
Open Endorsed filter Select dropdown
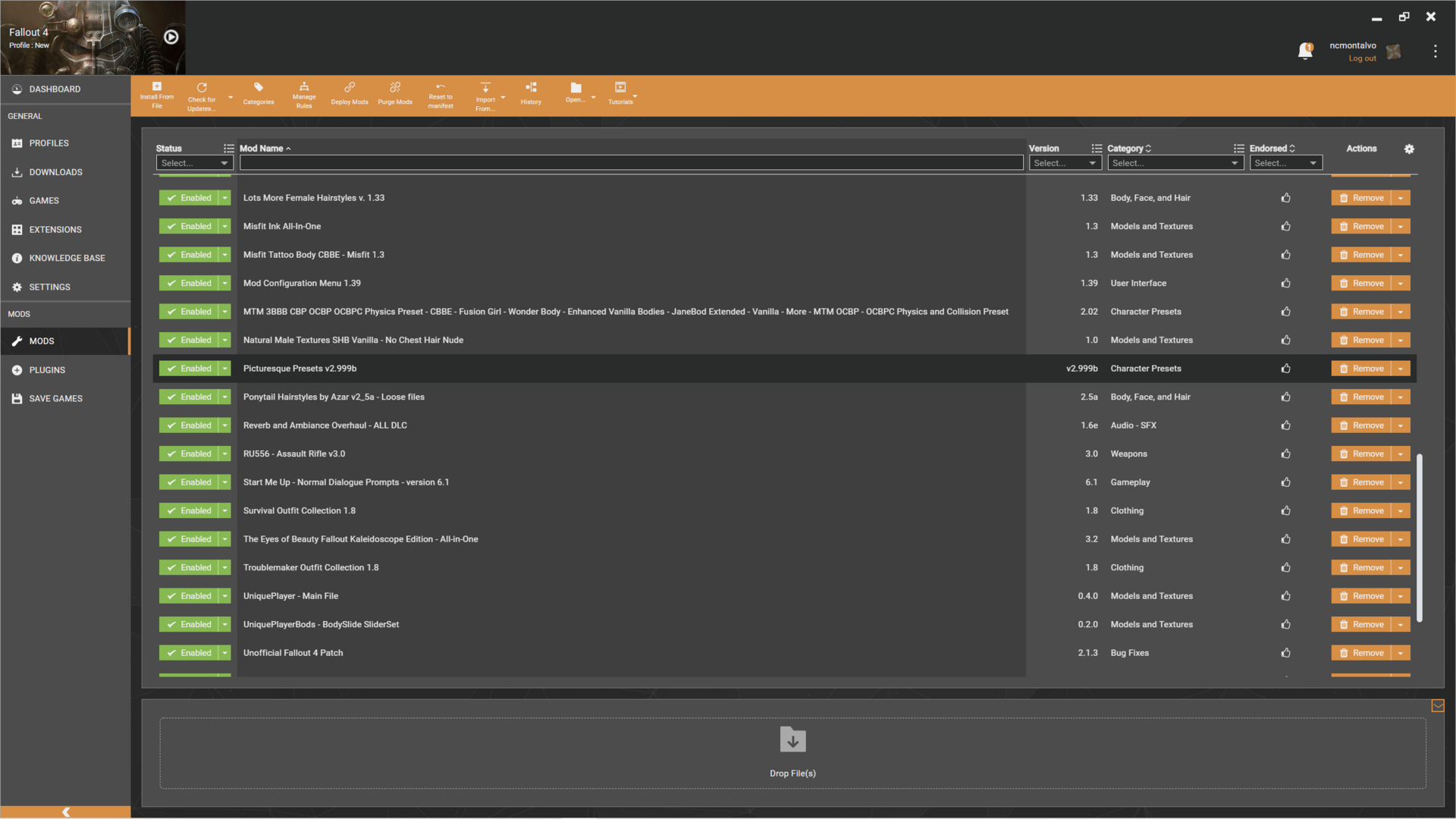click(x=1285, y=163)
